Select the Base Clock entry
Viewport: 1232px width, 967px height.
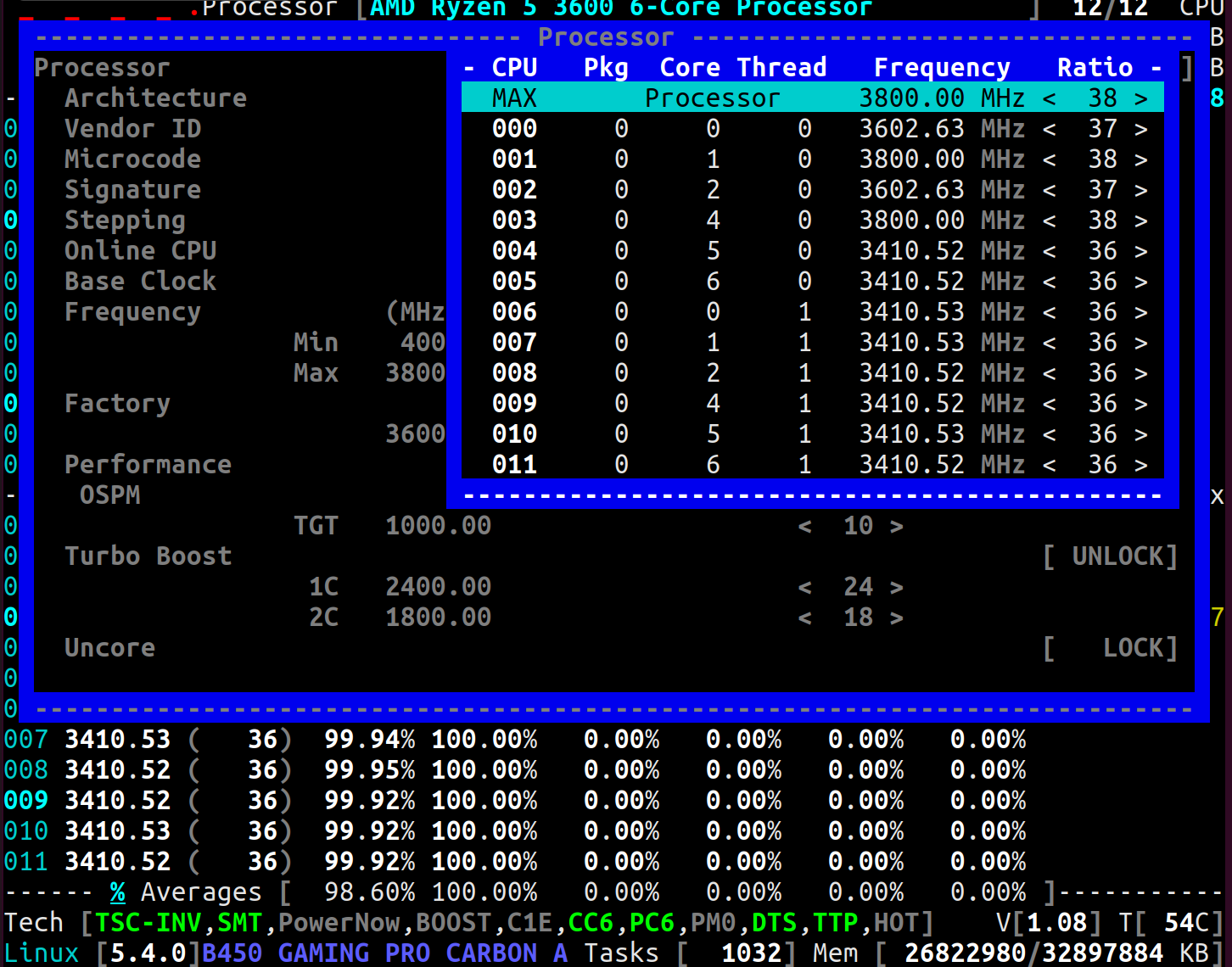(x=140, y=282)
